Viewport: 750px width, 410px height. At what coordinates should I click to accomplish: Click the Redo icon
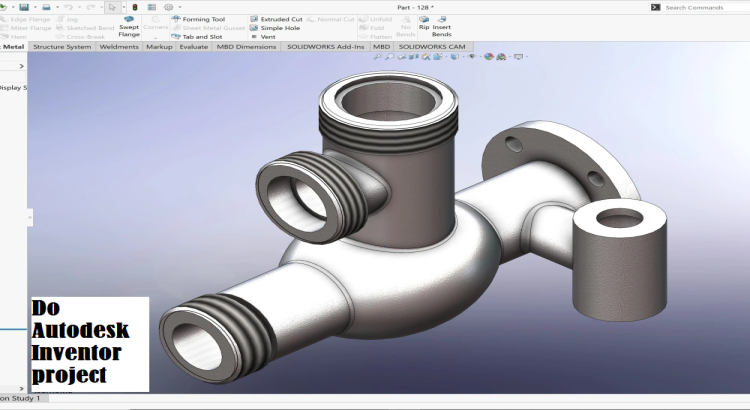coord(90,7)
